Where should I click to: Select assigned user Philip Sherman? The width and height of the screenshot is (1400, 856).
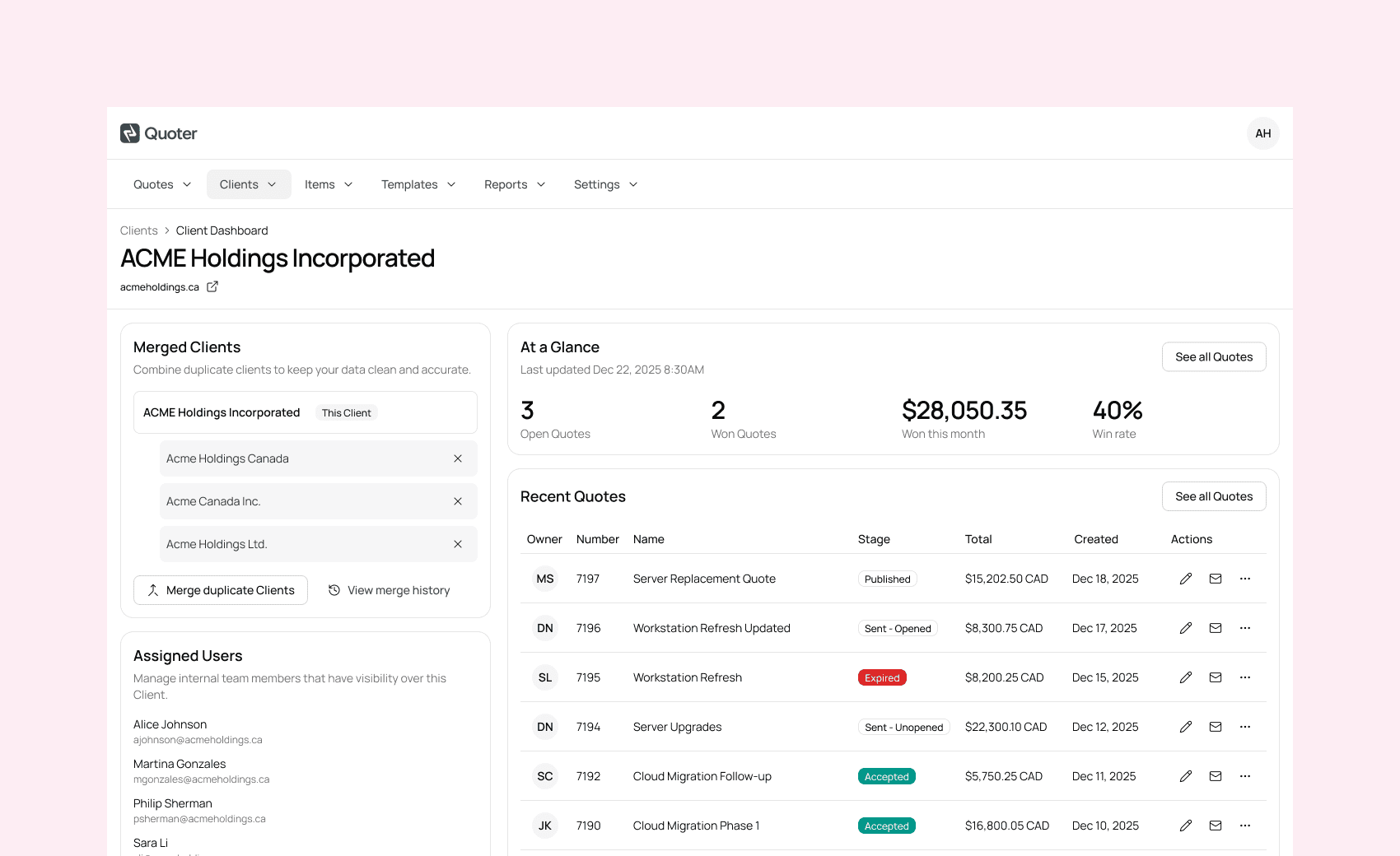(x=173, y=803)
